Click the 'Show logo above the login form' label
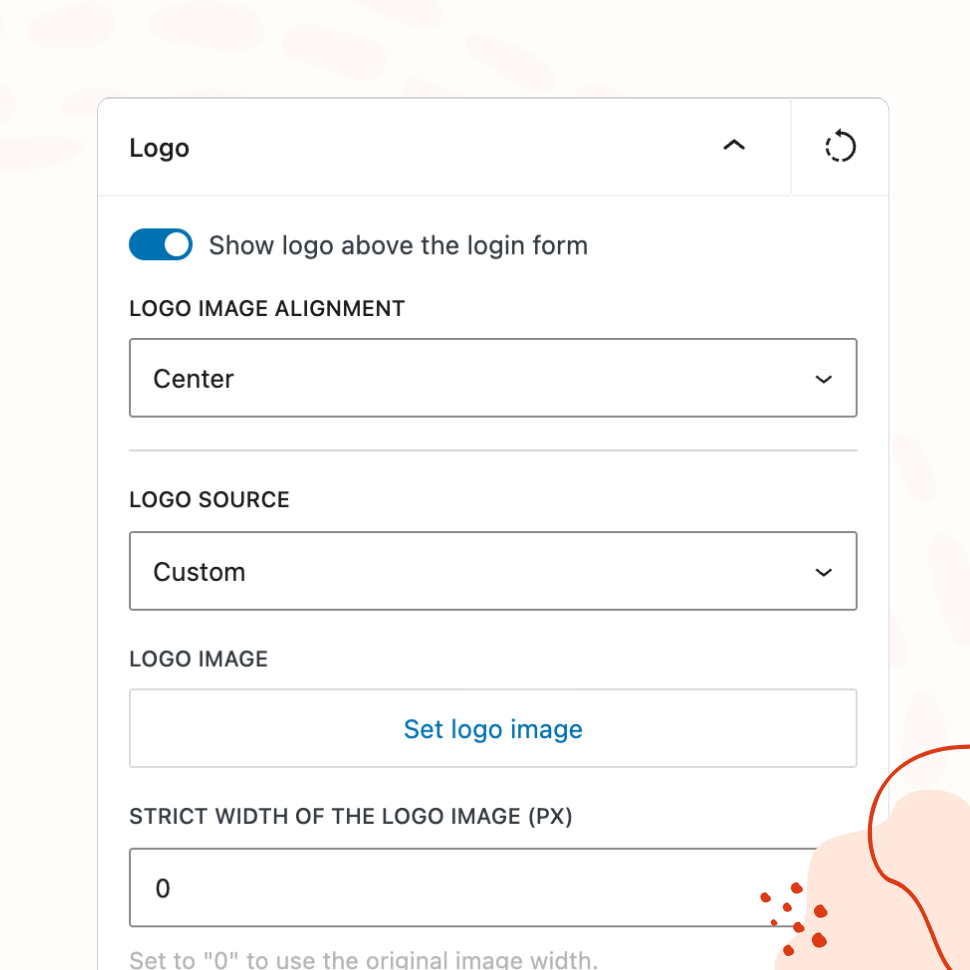Screen dimensions: 970x970 point(398,246)
